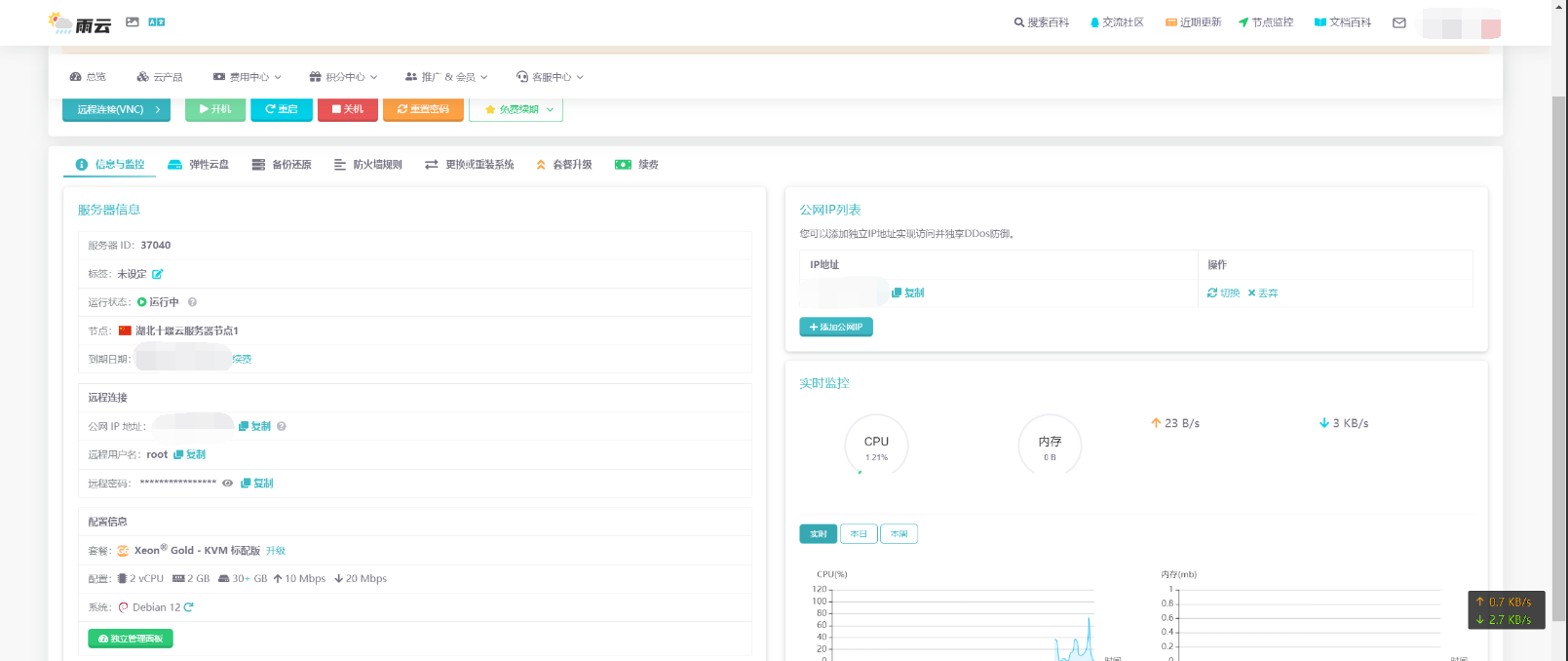
Task: Click the 23 B/s upload rate
Action: click(1175, 423)
